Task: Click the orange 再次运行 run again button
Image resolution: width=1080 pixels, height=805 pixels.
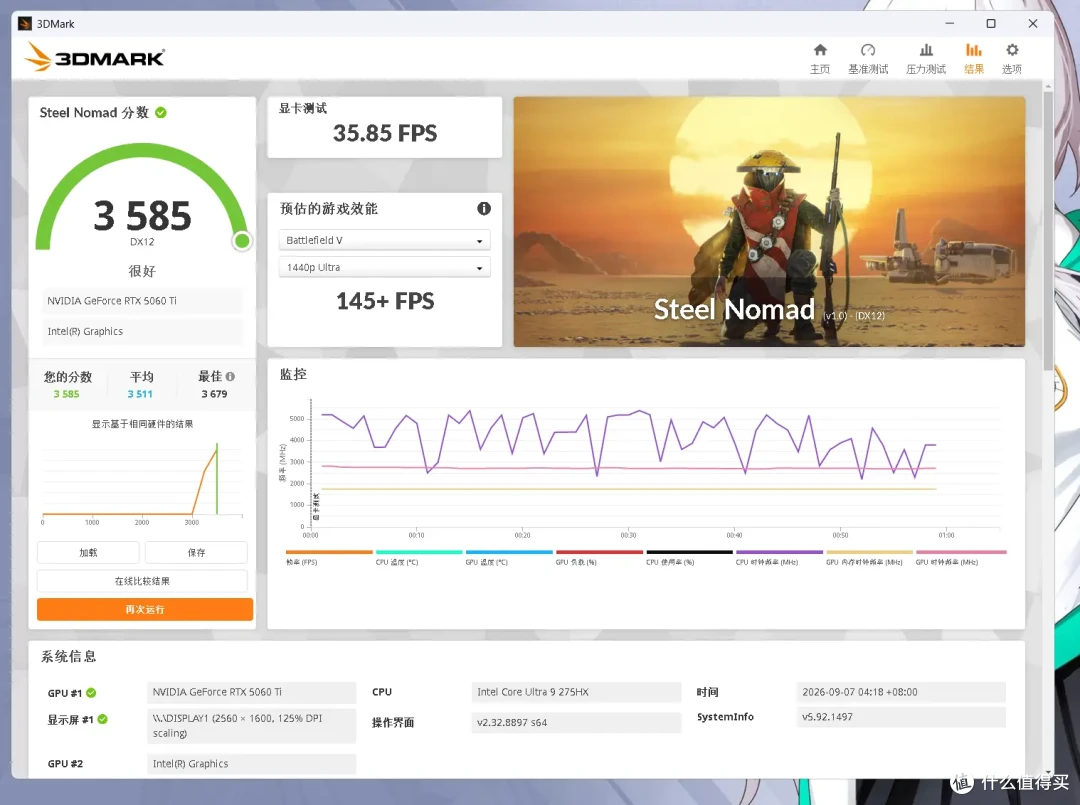Action: coord(145,609)
